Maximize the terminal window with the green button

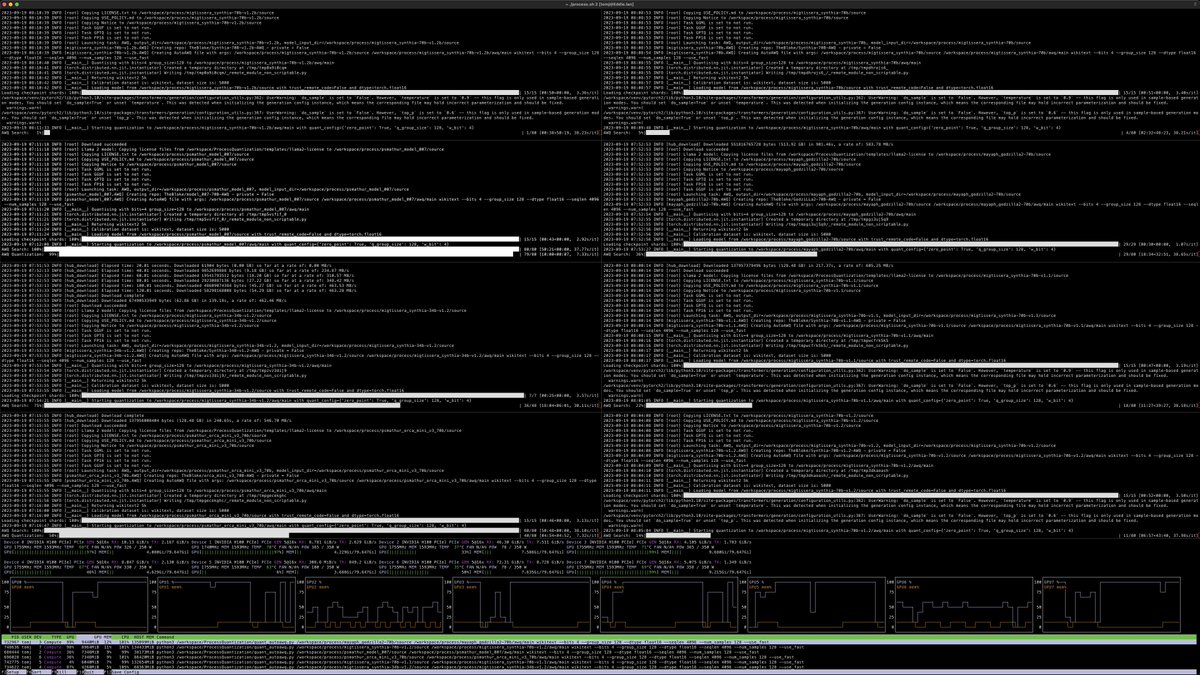(x=17, y=4)
